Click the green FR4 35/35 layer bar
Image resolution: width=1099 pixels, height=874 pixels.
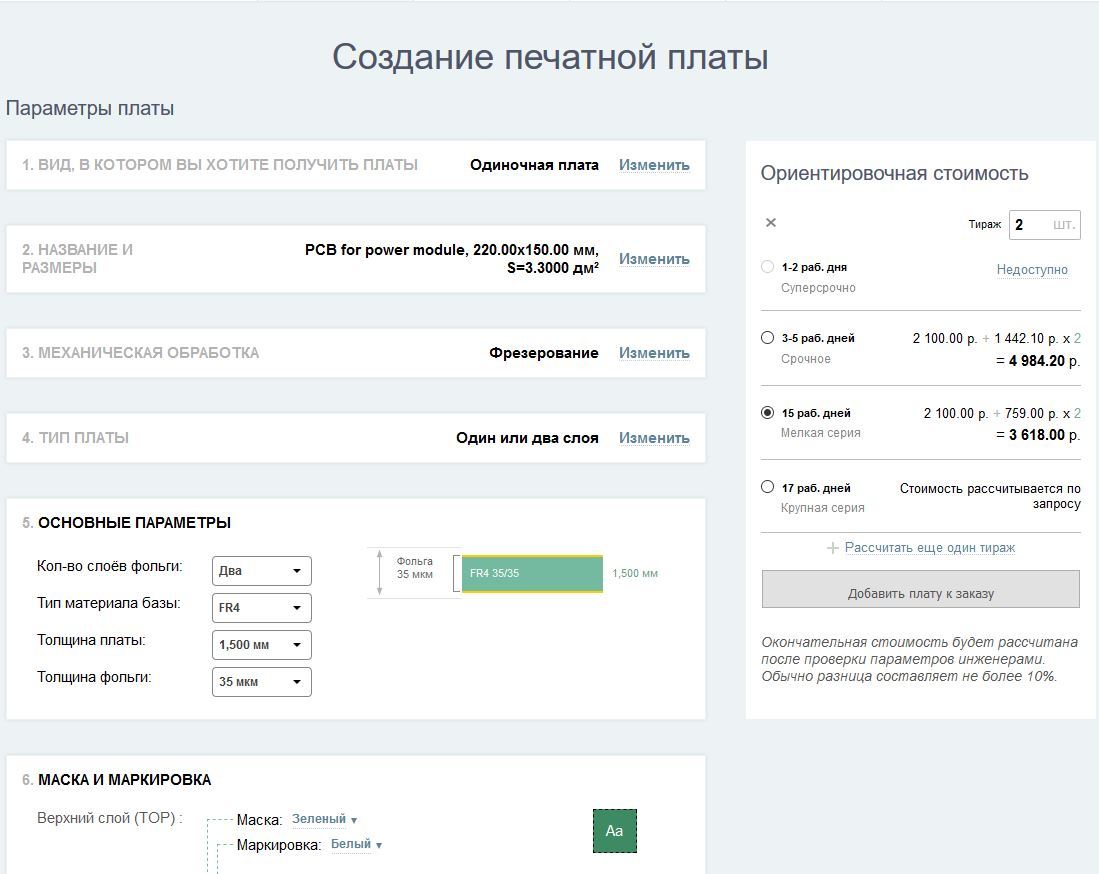coord(532,573)
